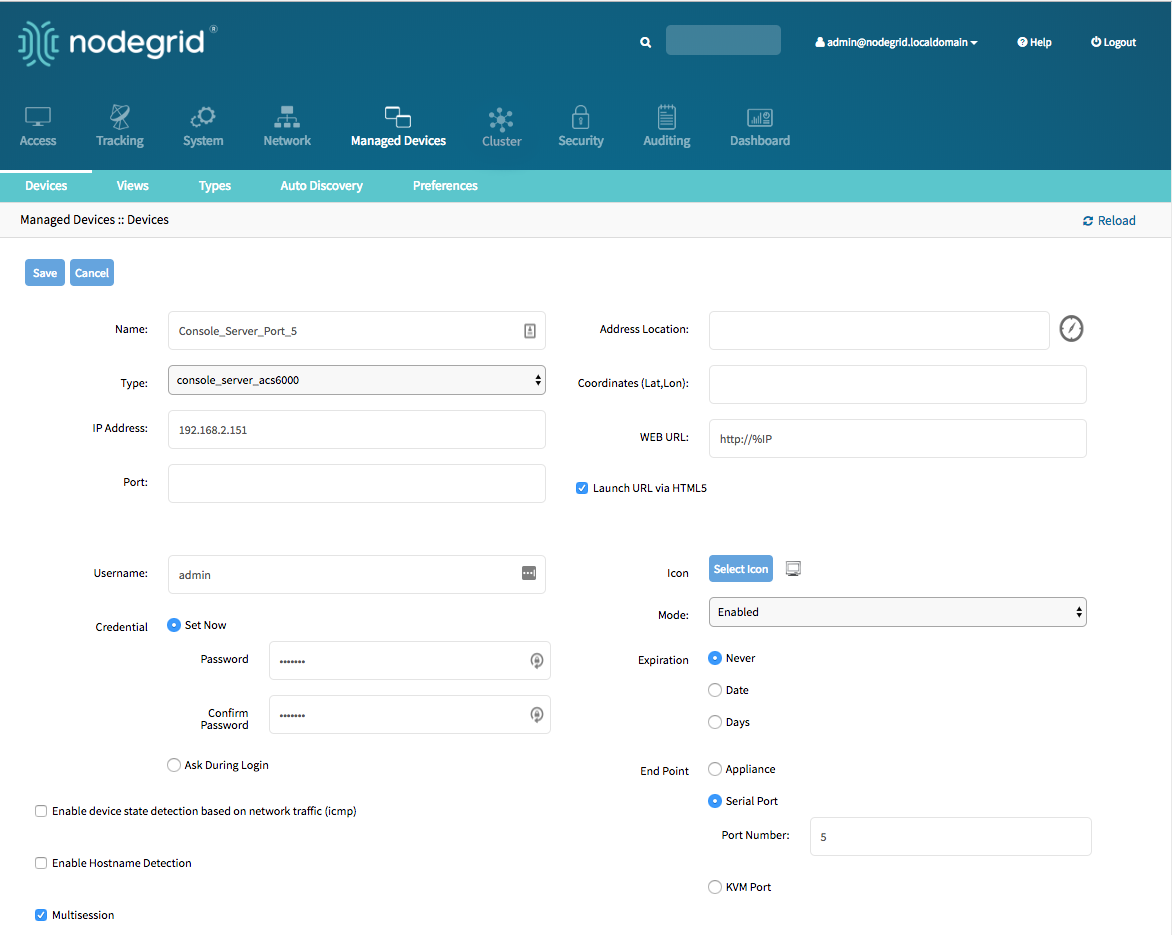Click the Port Number field
The height and width of the screenshot is (935, 1172).
pyautogui.click(x=950, y=836)
